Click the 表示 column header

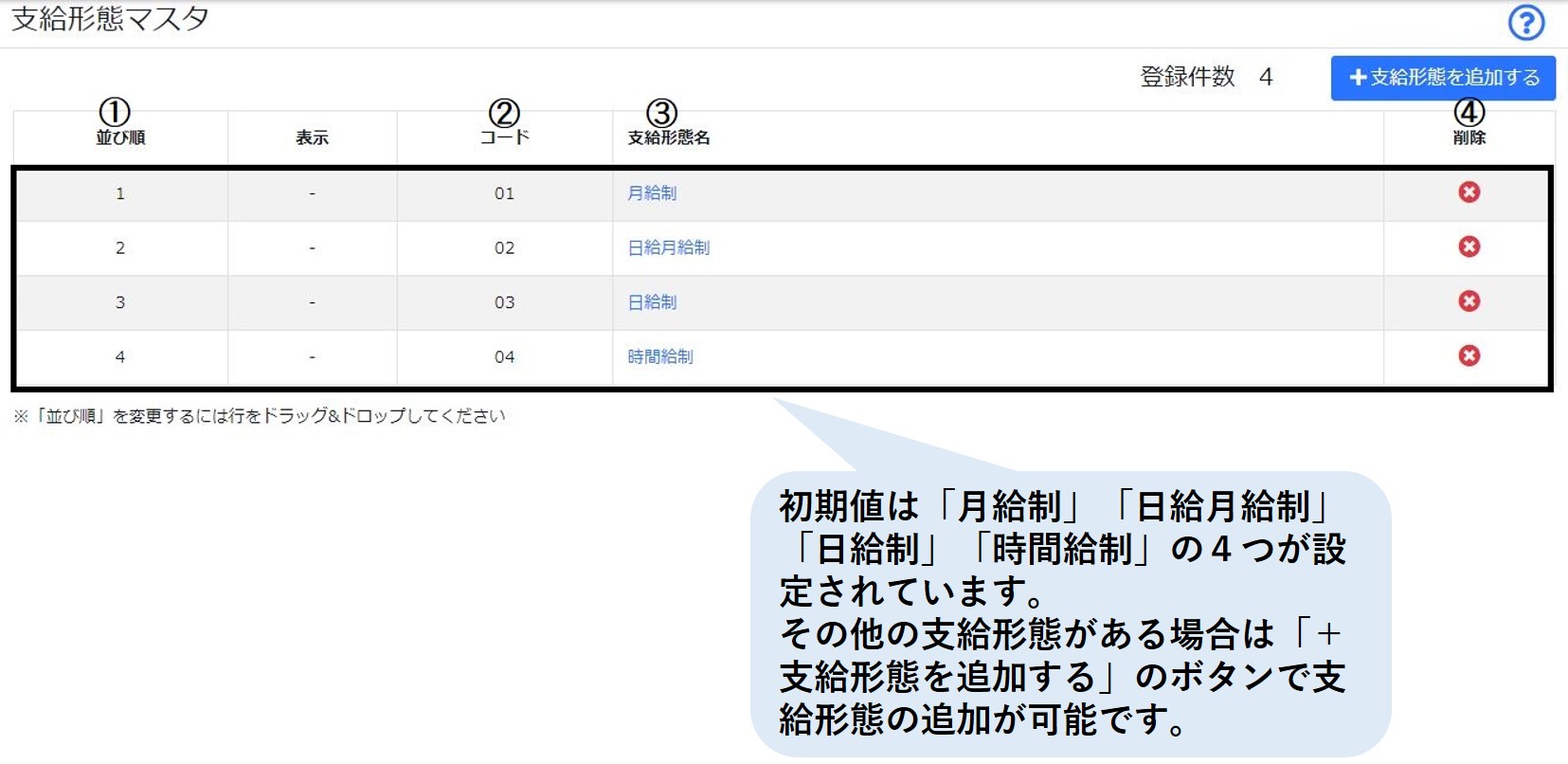(x=312, y=137)
